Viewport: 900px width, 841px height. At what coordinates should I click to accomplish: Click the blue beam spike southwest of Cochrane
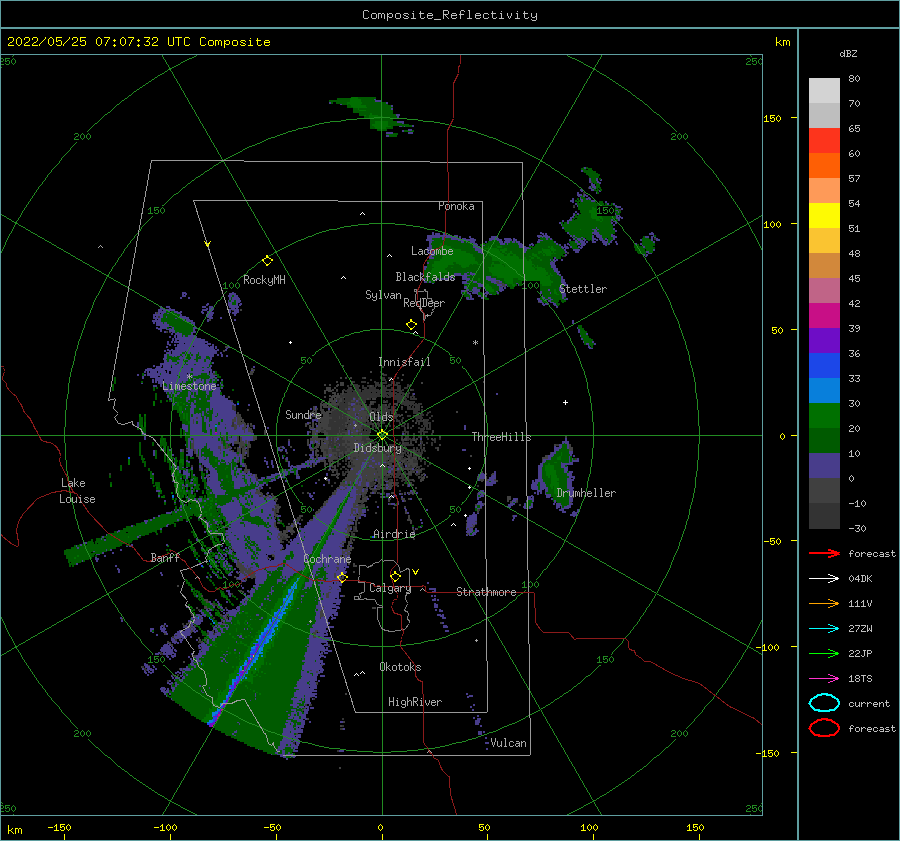pyautogui.click(x=256, y=652)
